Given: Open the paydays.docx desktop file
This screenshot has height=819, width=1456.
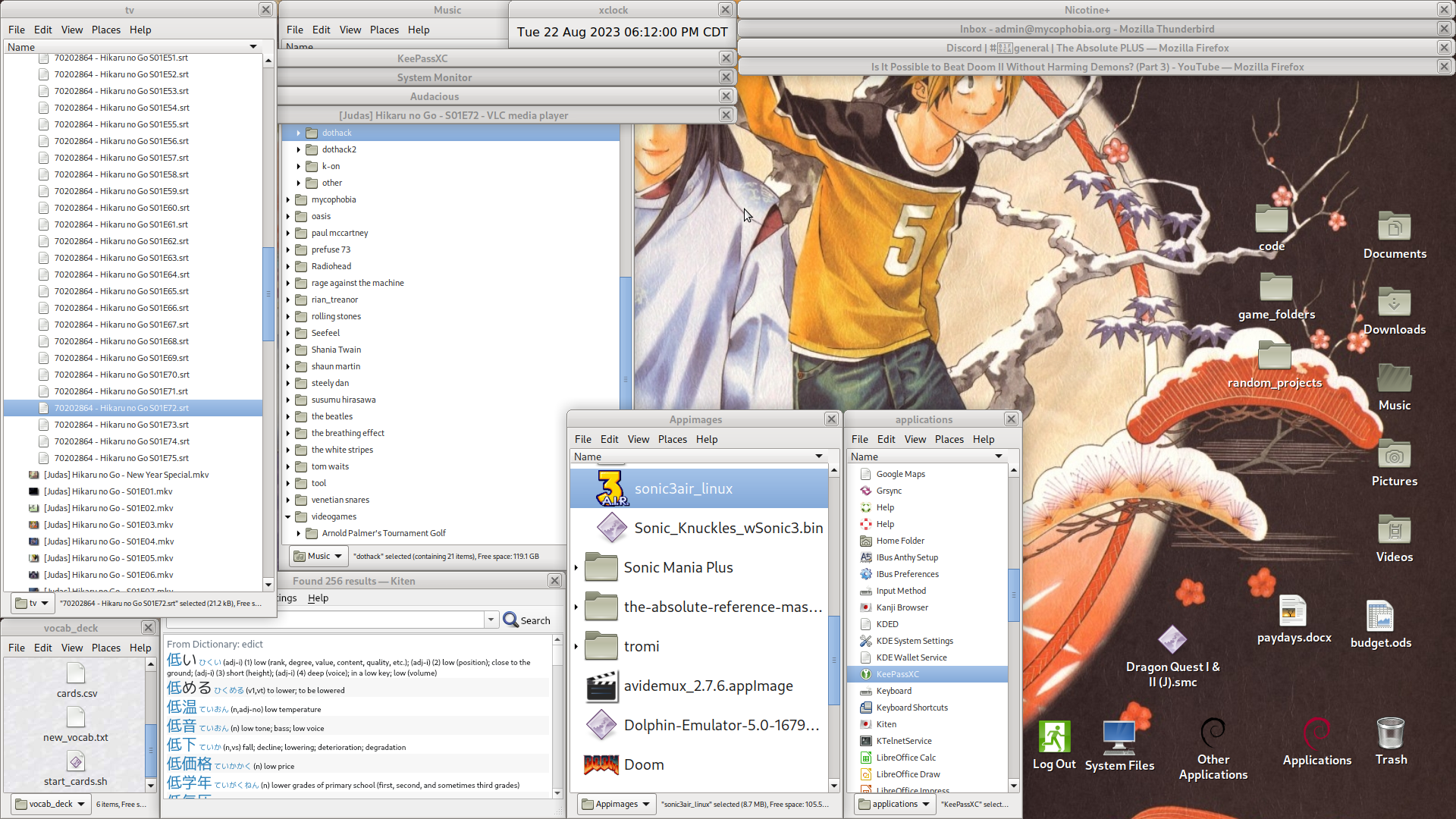Looking at the screenshot, I should pyautogui.click(x=1293, y=613).
